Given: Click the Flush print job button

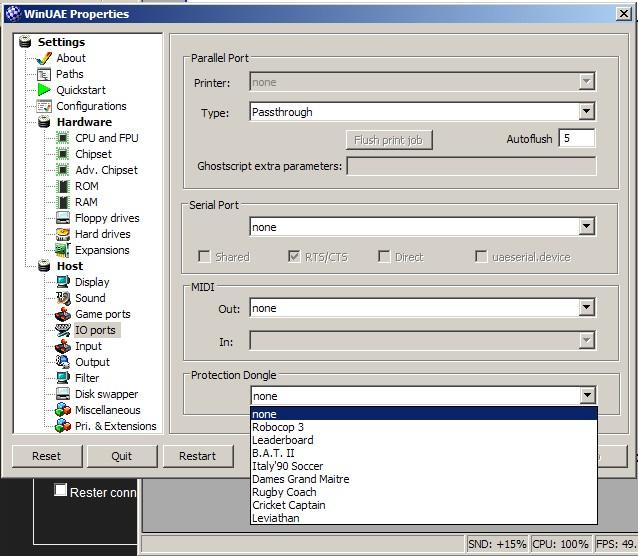Looking at the screenshot, I should click(389, 140).
